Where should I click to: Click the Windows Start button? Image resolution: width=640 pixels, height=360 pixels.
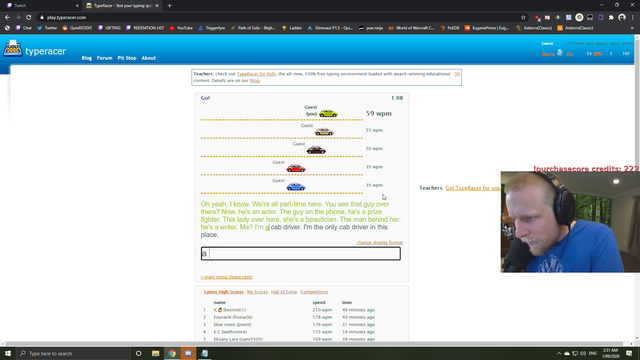(8, 353)
